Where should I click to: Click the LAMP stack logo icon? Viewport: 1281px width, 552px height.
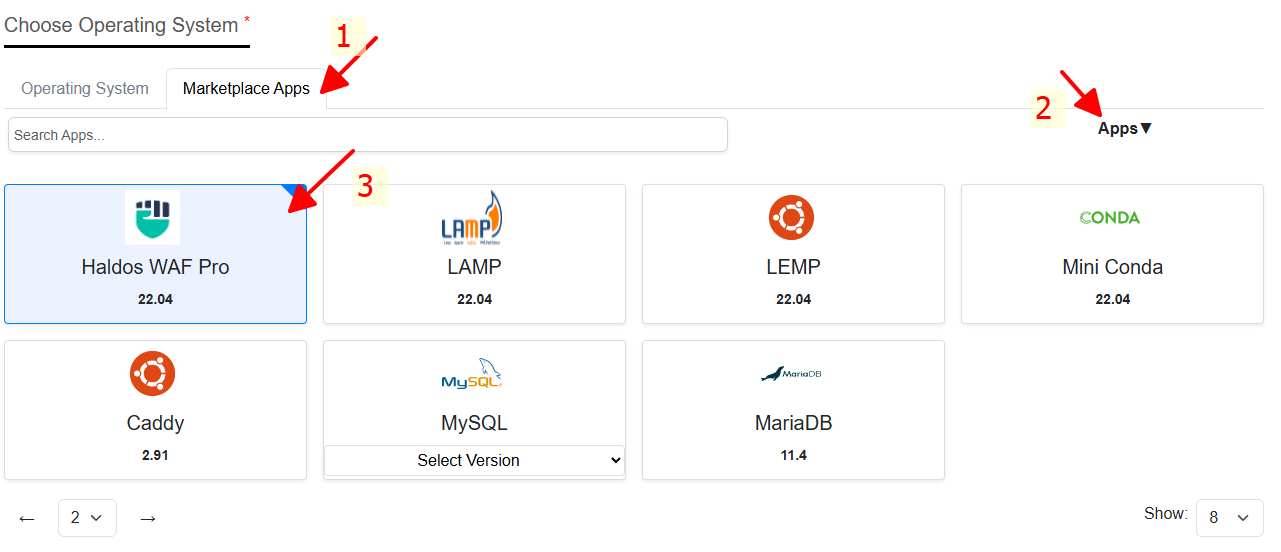tap(472, 218)
